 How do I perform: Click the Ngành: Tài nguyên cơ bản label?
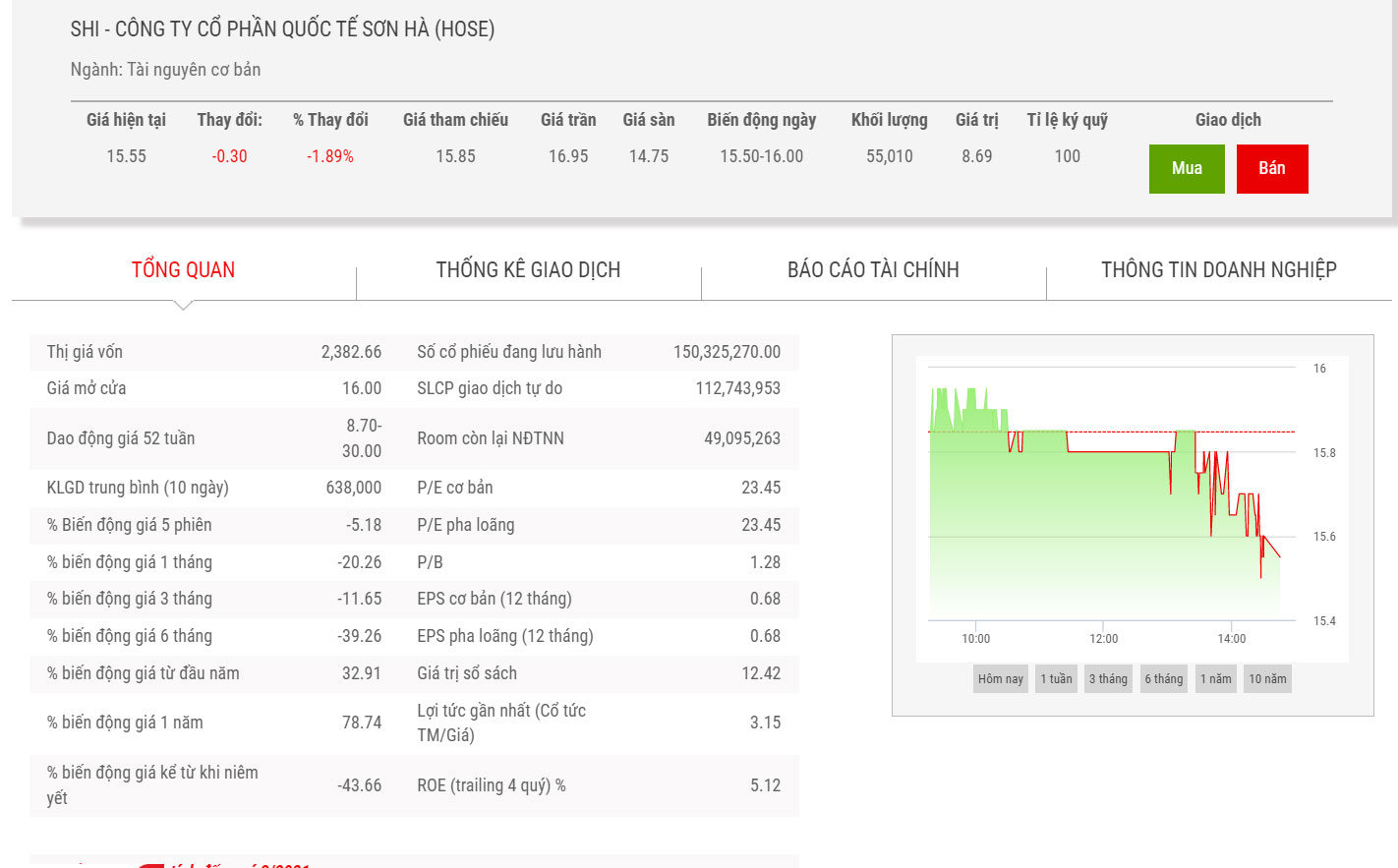(x=165, y=70)
